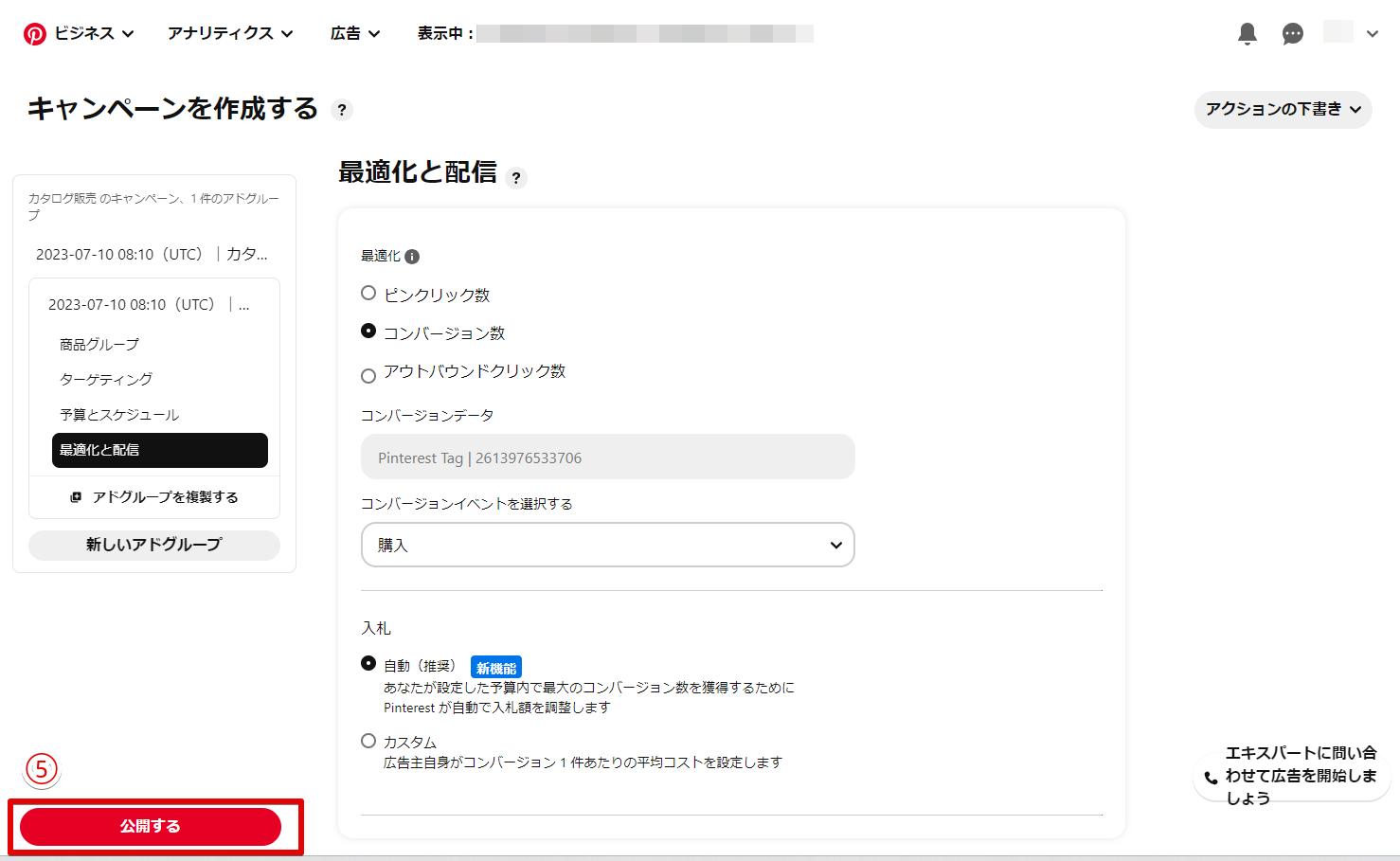This screenshot has height=861, width=1400.
Task: Click help icon beside 最適化と配信 heading
Action: click(515, 177)
